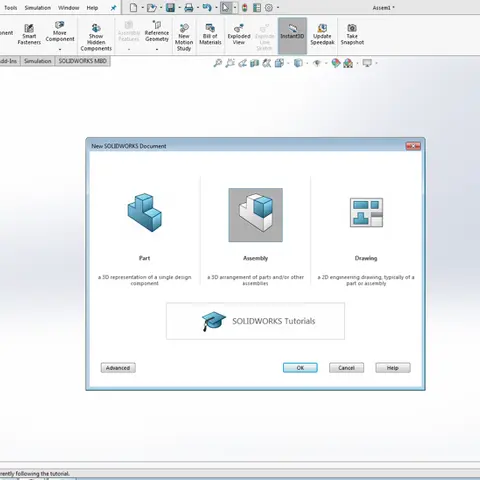
Task: Click Move Component tool
Action: tap(60, 31)
